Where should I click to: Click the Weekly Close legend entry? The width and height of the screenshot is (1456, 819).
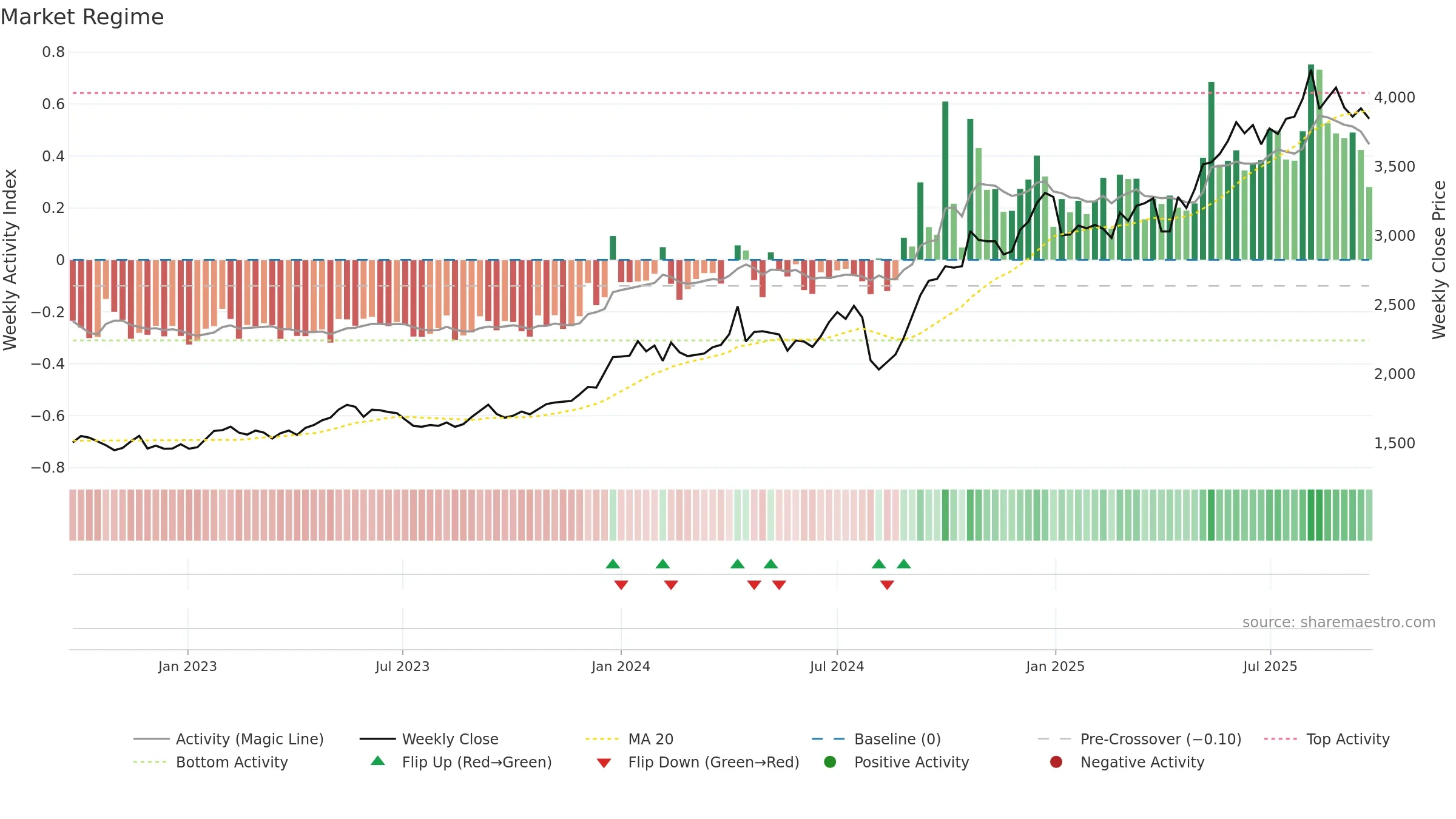(x=429, y=739)
